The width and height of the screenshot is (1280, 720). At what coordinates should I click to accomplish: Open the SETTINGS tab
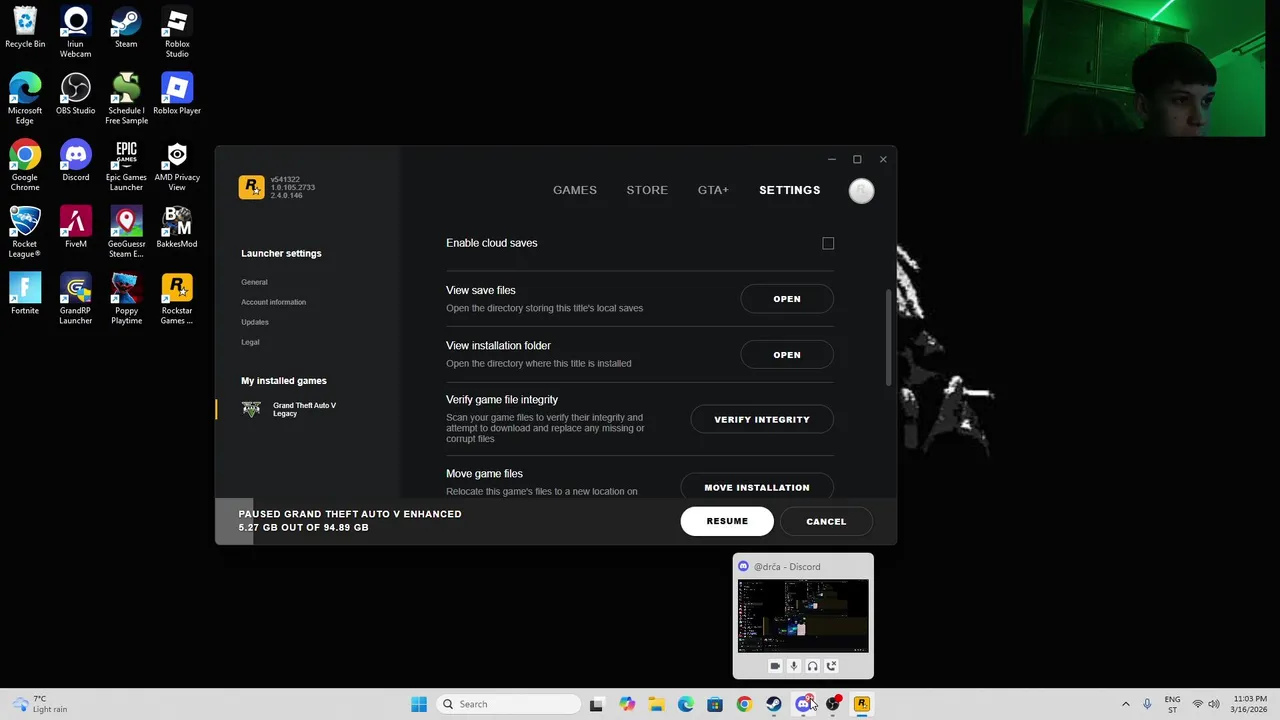pos(789,190)
